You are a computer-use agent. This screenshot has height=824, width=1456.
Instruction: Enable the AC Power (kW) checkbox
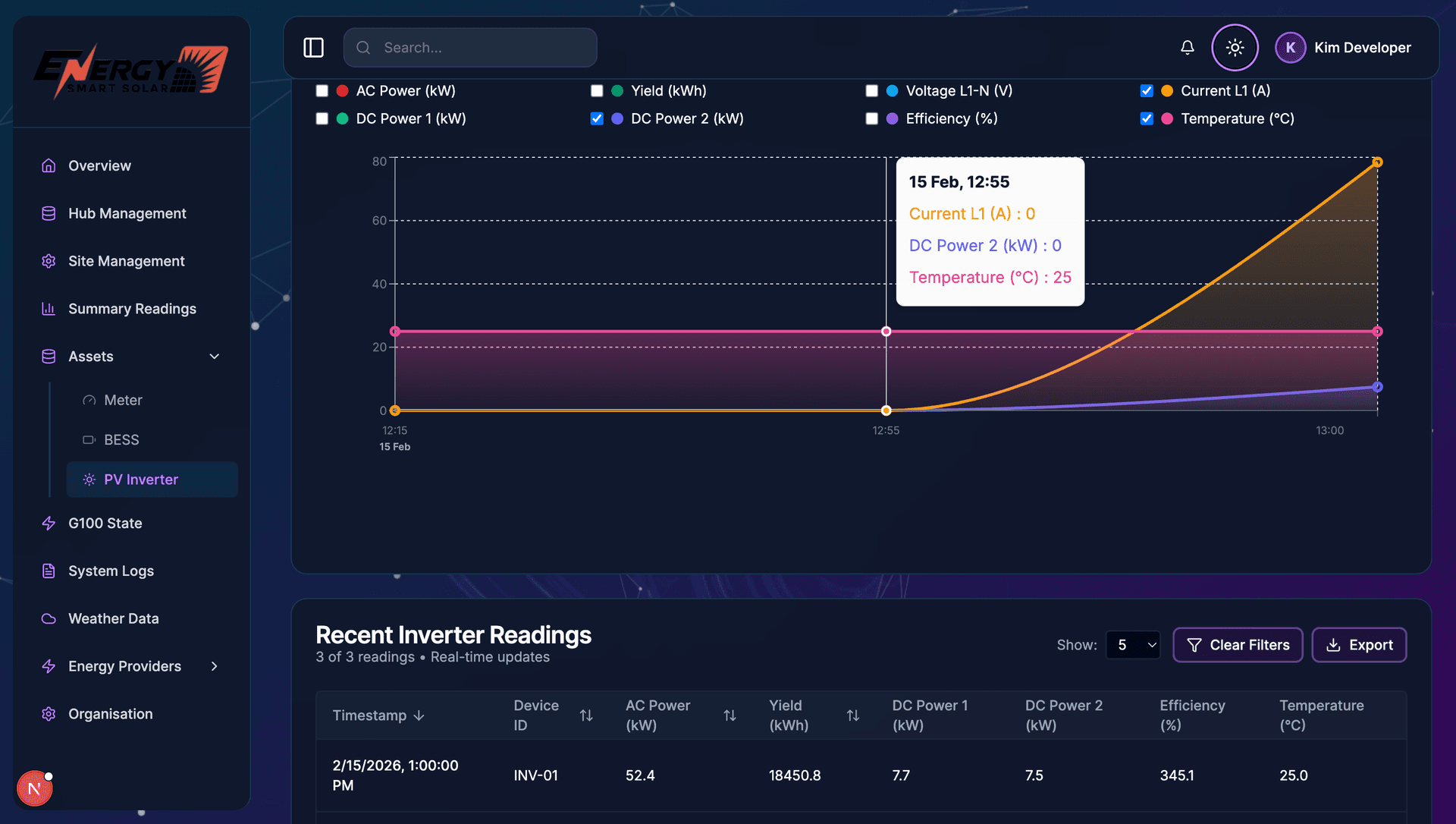pyautogui.click(x=322, y=91)
